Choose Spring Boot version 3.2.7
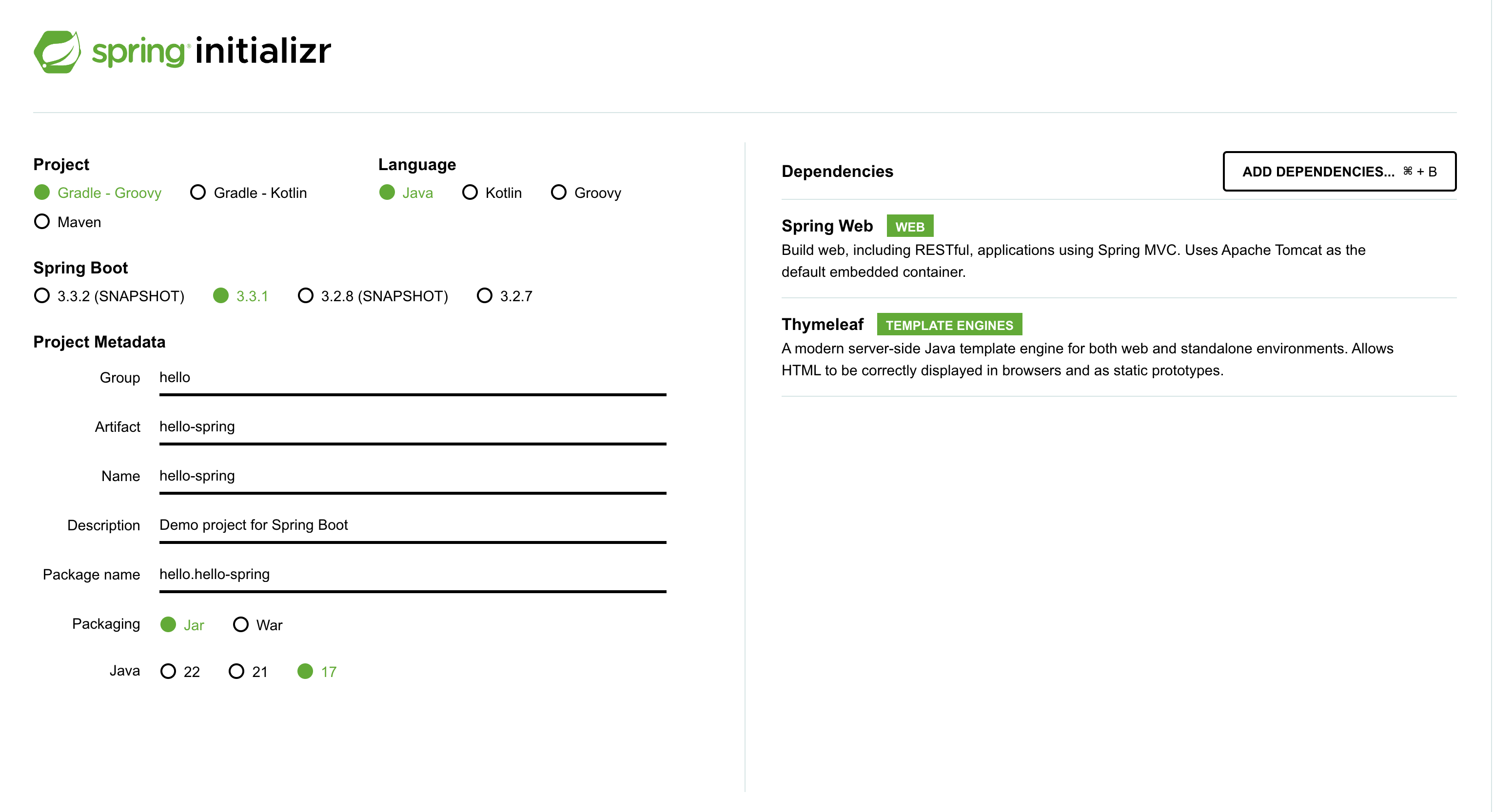Screen dimensions: 1493x812 click(504, 296)
